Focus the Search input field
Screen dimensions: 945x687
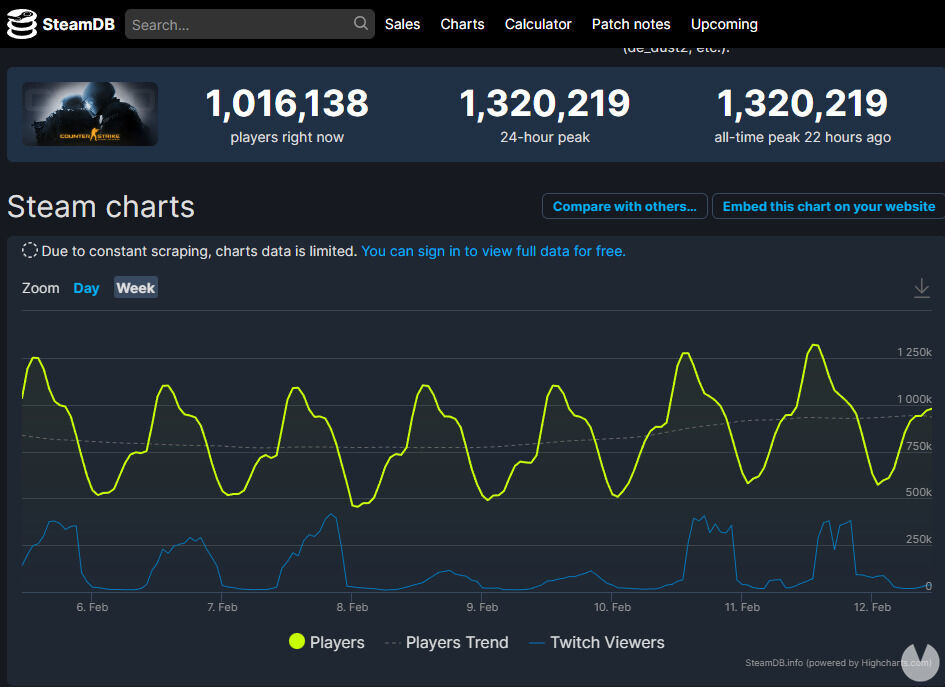(x=250, y=24)
